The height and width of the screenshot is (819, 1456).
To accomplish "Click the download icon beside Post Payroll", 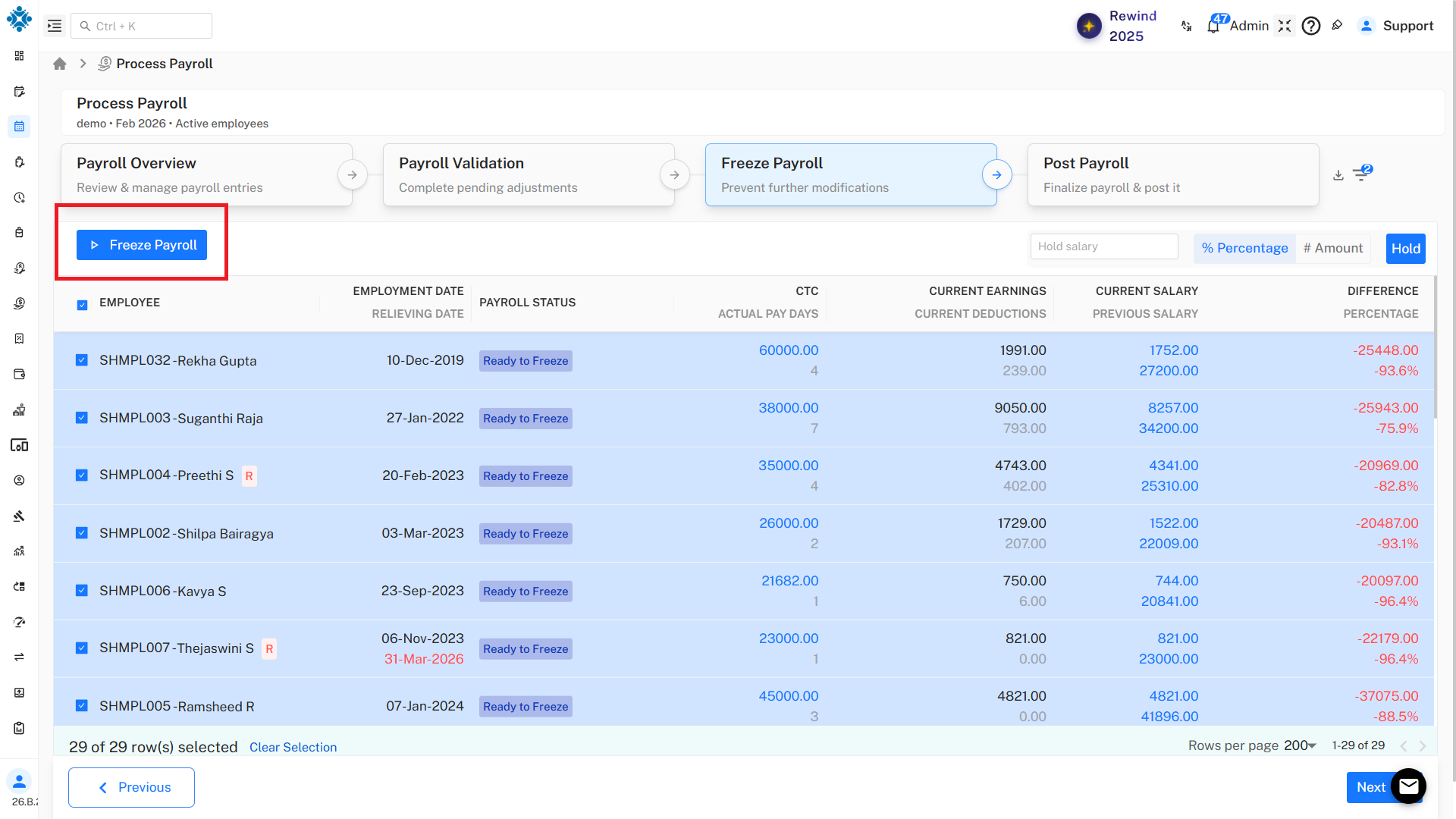I will [x=1338, y=175].
